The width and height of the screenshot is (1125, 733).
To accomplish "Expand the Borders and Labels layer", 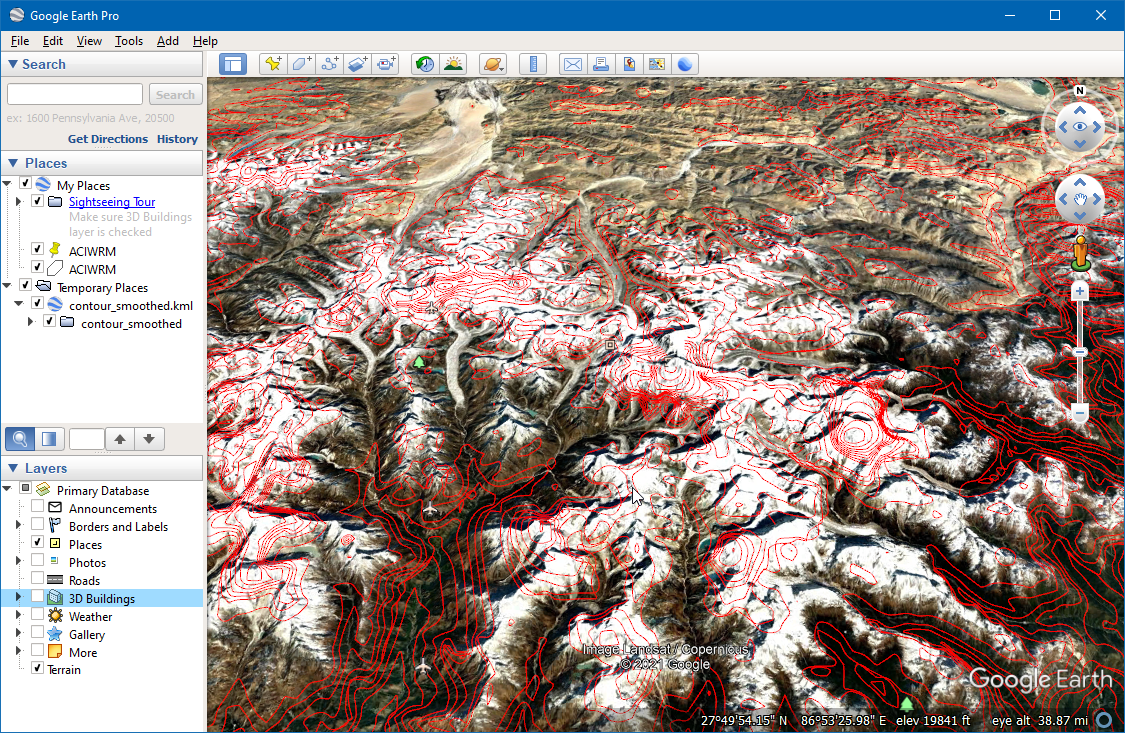I will [x=18, y=526].
